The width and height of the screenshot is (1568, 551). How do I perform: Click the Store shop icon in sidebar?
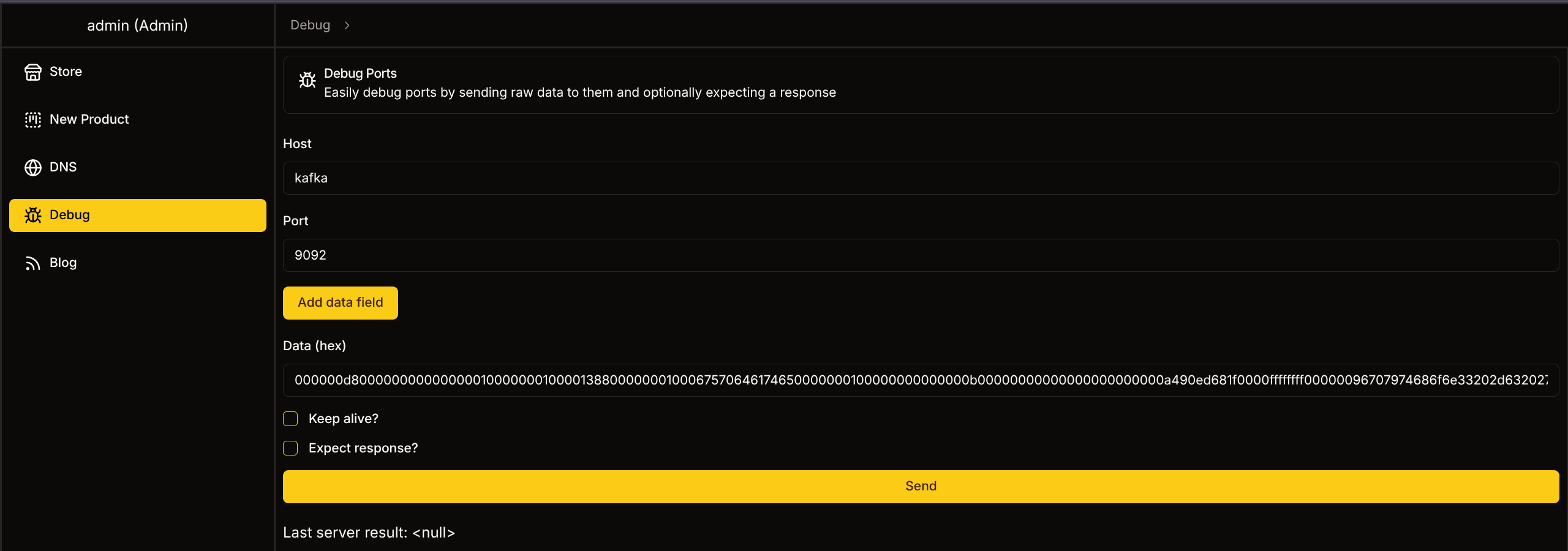pos(33,72)
